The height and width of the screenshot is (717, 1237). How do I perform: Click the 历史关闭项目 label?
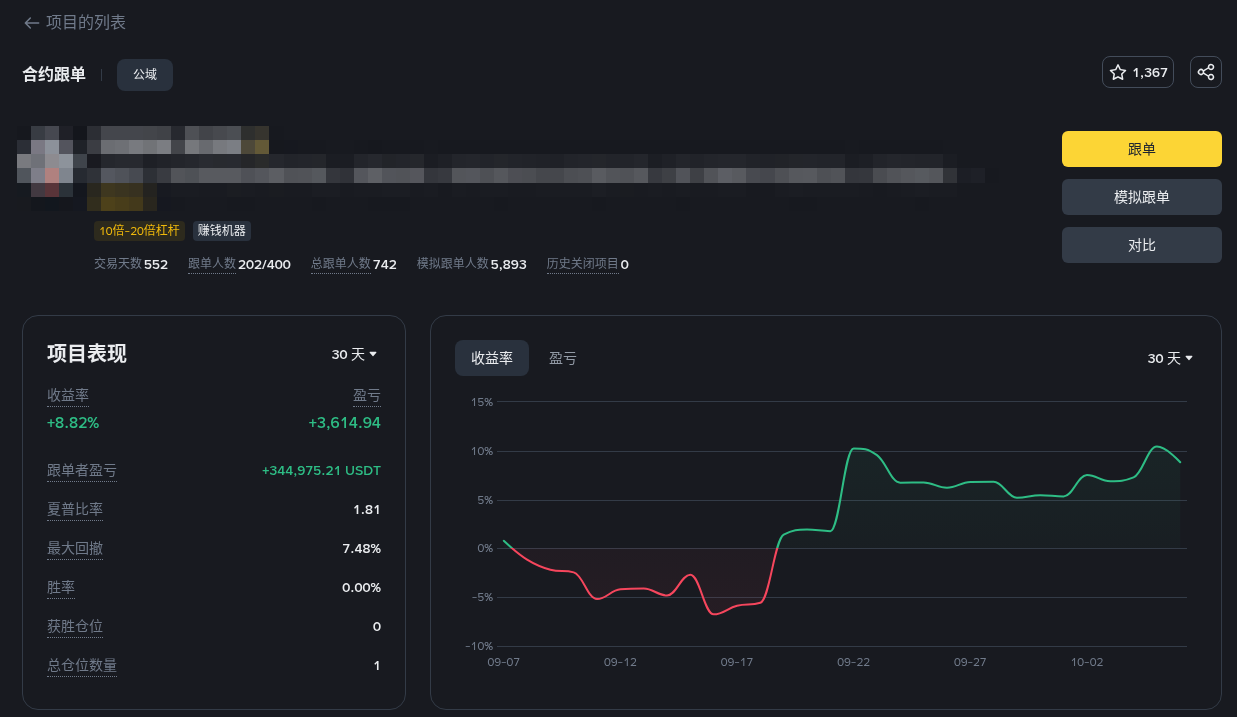coord(583,264)
